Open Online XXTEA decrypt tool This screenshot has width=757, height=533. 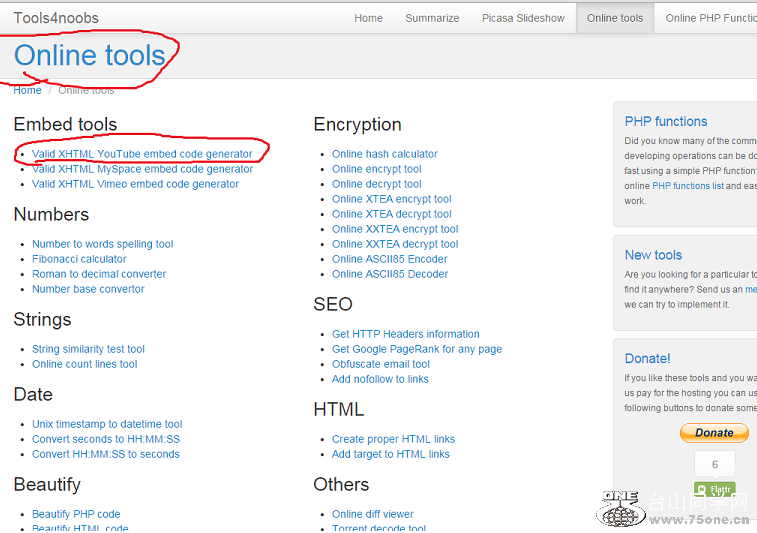pos(395,244)
